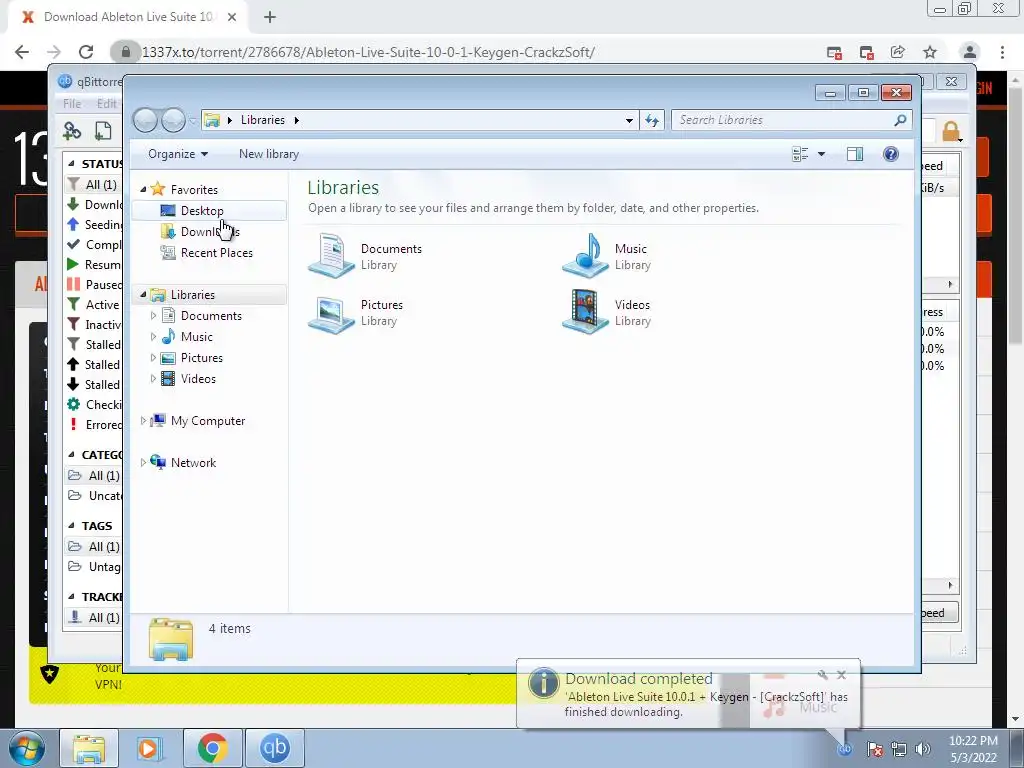Viewport: 1024px width, 768px height.
Task: Click Explorer forward navigation button
Action: (173, 120)
